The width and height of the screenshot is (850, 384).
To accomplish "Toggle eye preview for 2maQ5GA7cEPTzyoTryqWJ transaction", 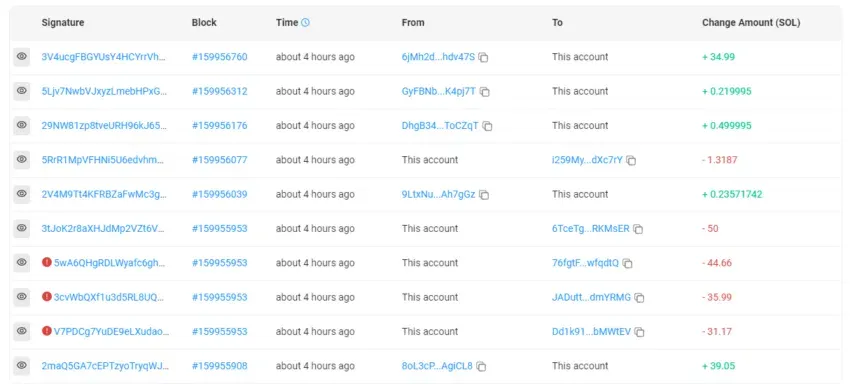I will click(x=22, y=366).
